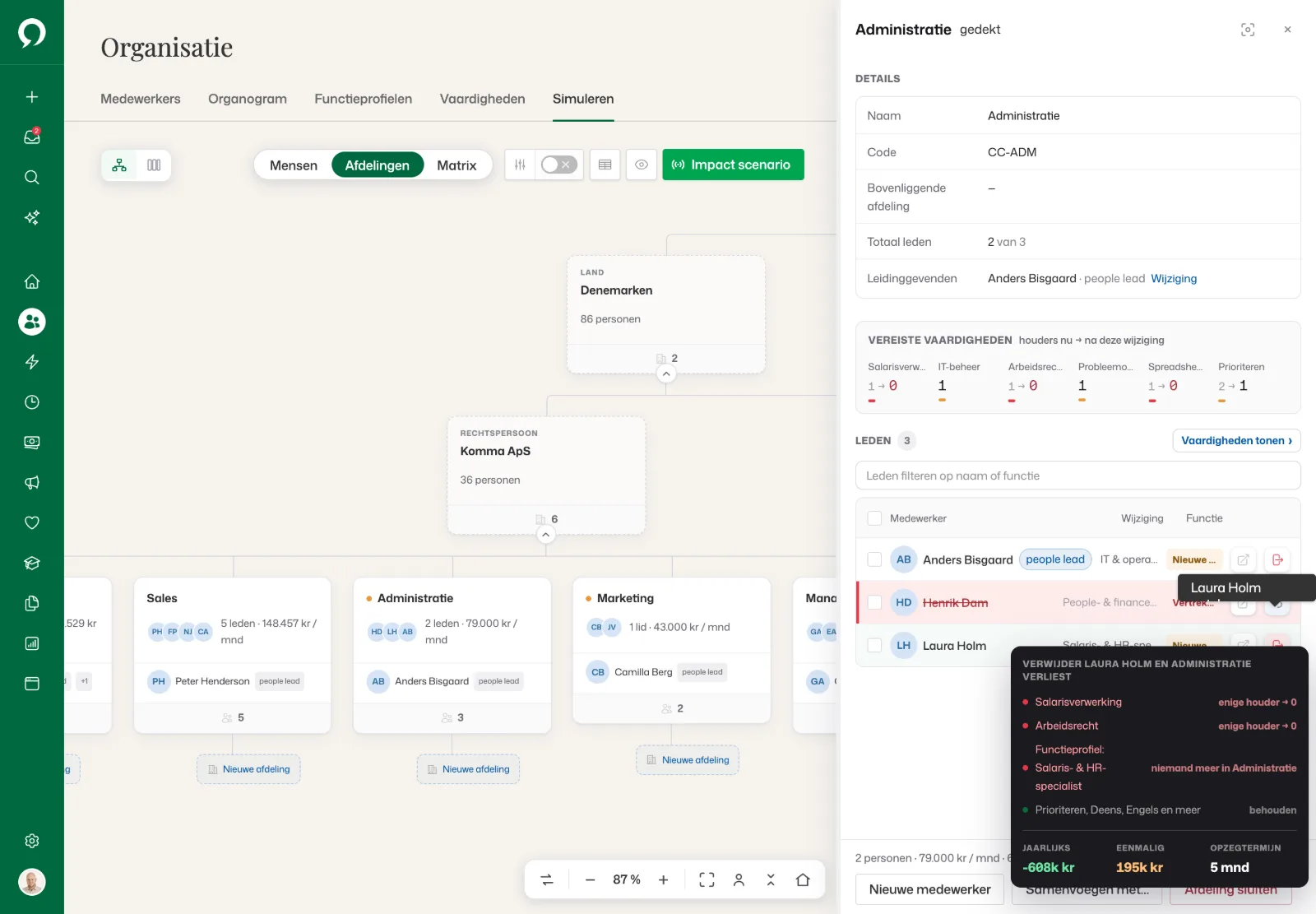Select the Matrix view option
The image size is (1316, 914).
tap(456, 165)
